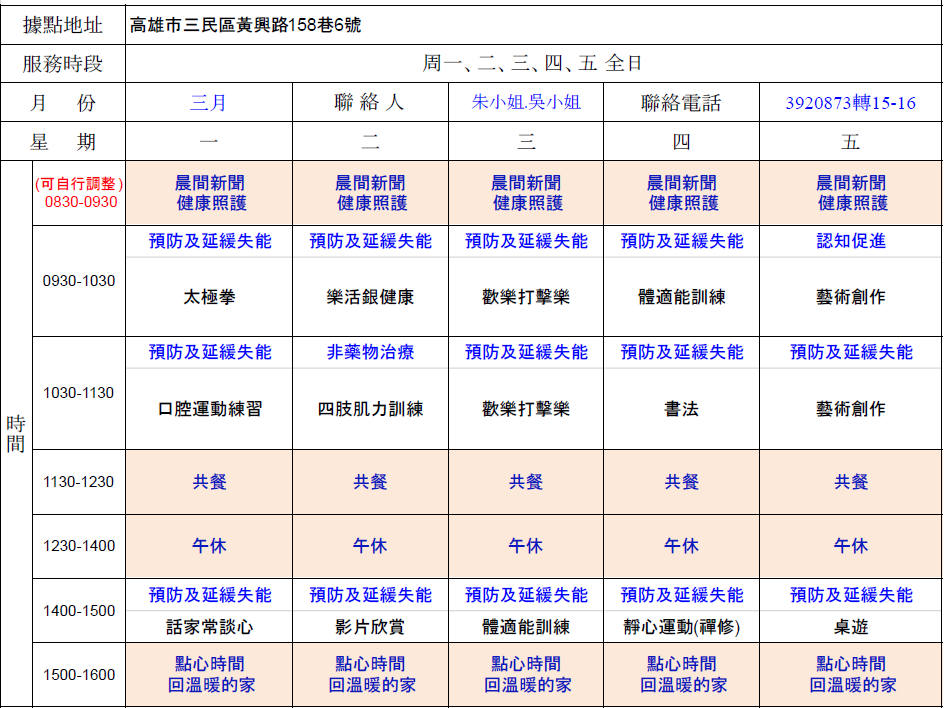The height and width of the screenshot is (708, 947).
Task: Select the 非藥物治療 category label
Action: click(370, 352)
